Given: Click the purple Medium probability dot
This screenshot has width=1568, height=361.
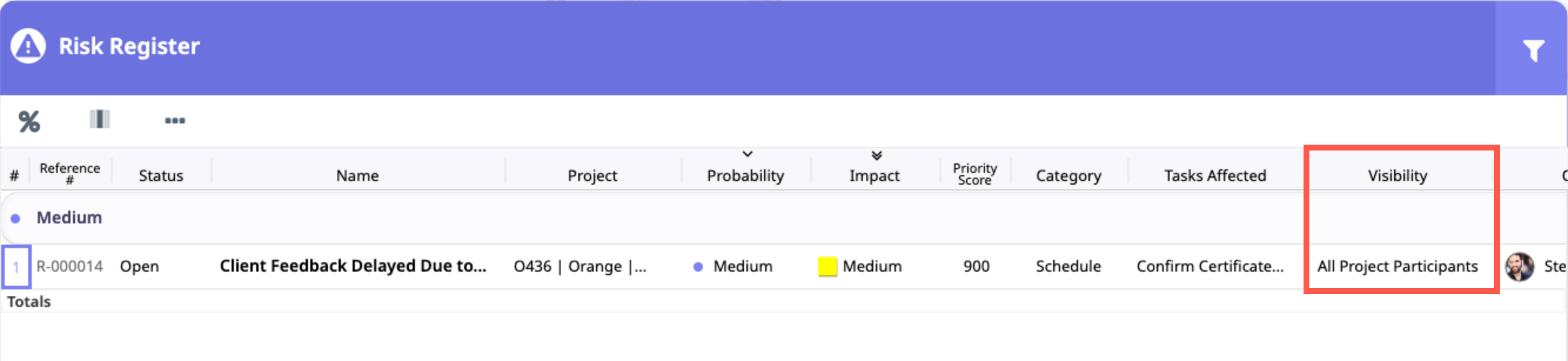Looking at the screenshot, I should pos(698,267).
